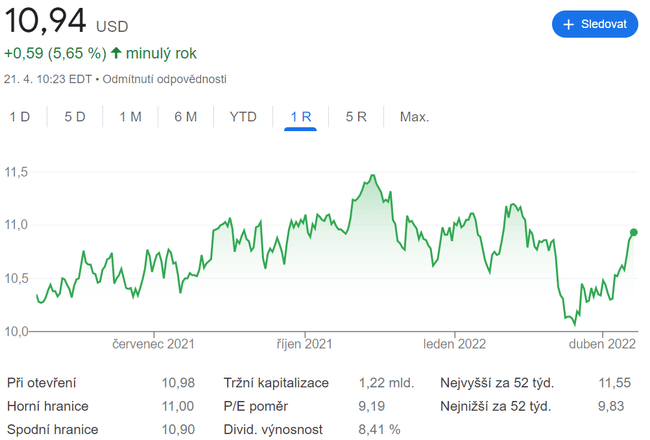Switch chart to 1 D range
Screen dimensions: 650x440
click(x=20, y=117)
